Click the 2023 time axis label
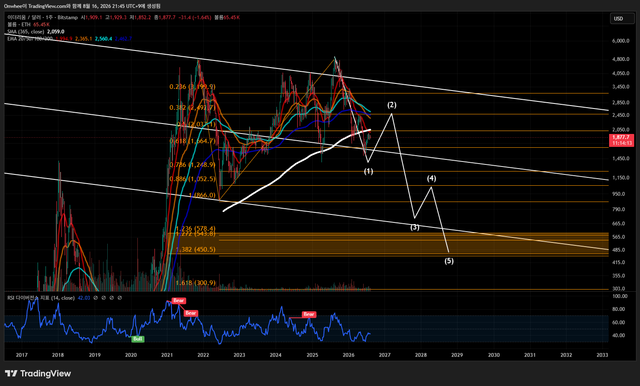This screenshot has width=640, height=386. coord(239,355)
